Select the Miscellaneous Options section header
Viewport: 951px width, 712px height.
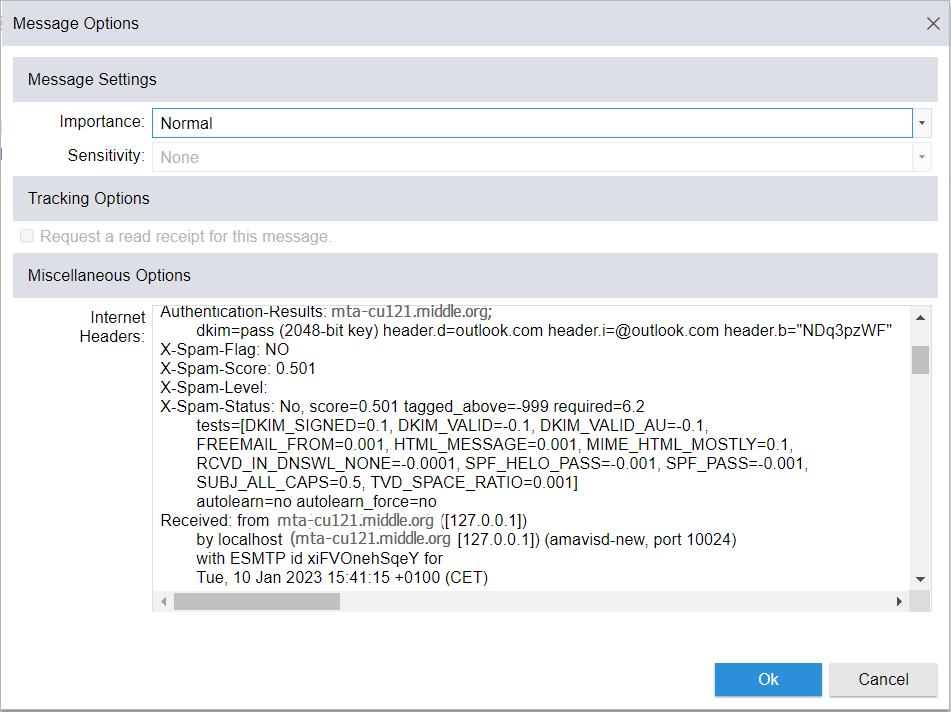tap(109, 275)
